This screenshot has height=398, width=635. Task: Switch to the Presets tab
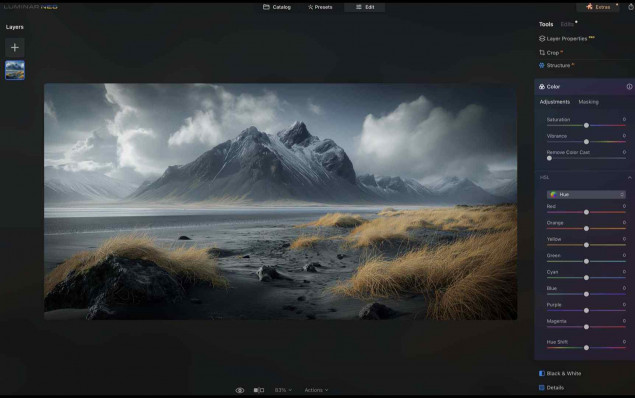coord(320,7)
